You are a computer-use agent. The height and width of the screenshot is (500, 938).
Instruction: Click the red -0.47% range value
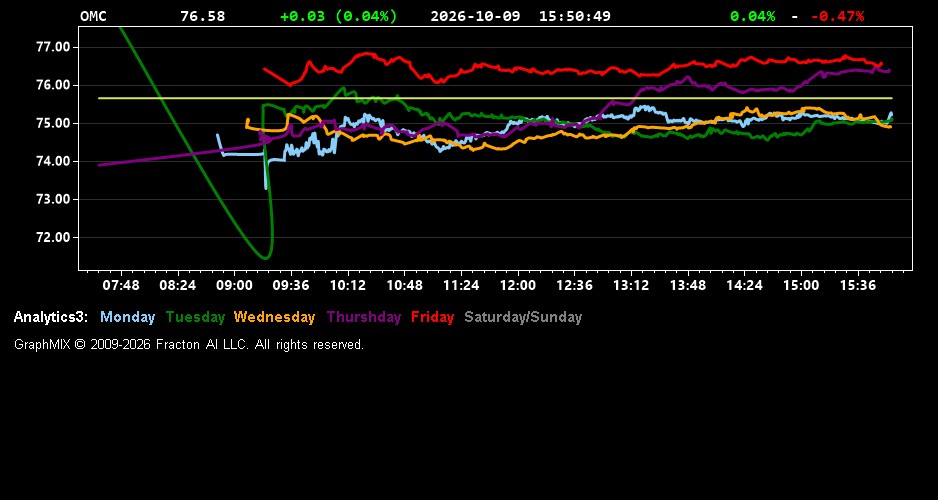click(x=838, y=16)
